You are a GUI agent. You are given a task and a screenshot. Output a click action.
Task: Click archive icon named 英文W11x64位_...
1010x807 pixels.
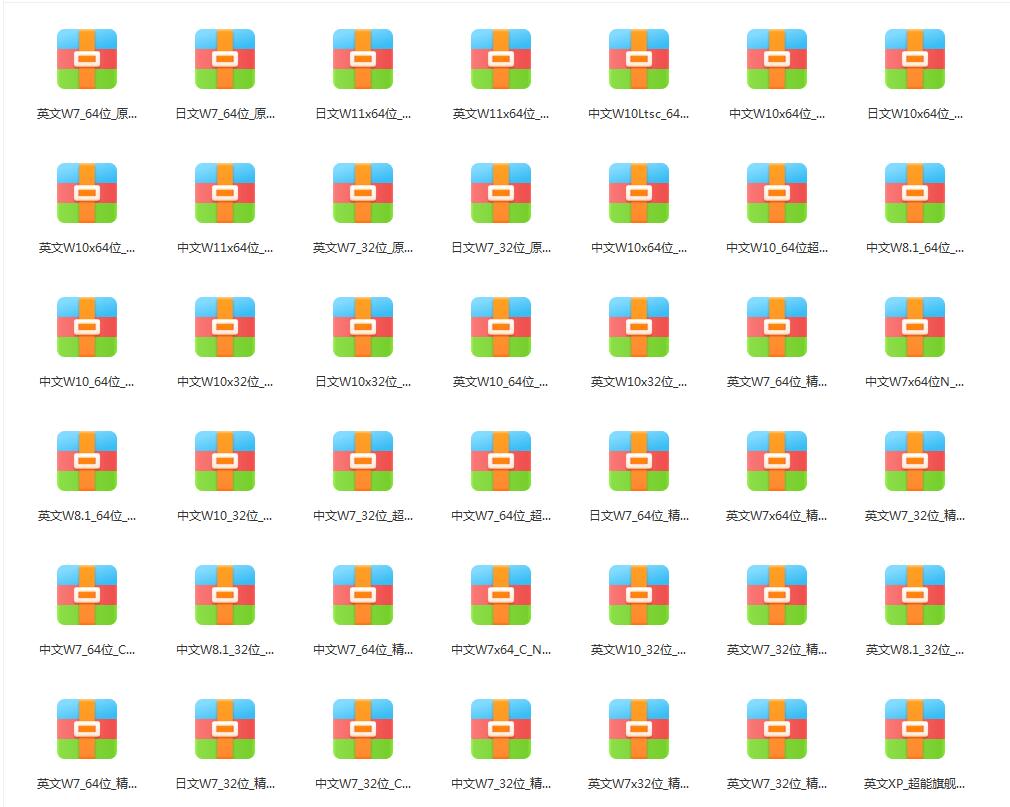[500, 59]
